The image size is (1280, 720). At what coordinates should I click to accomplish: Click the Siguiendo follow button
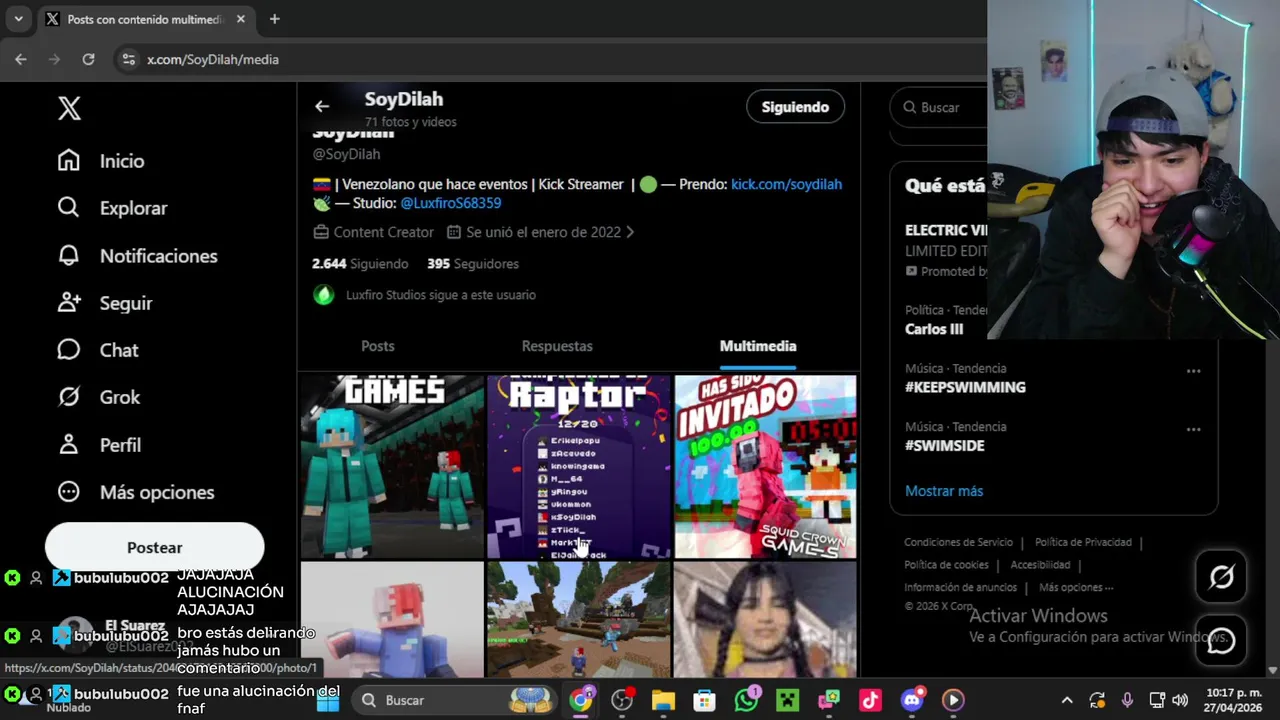point(796,107)
